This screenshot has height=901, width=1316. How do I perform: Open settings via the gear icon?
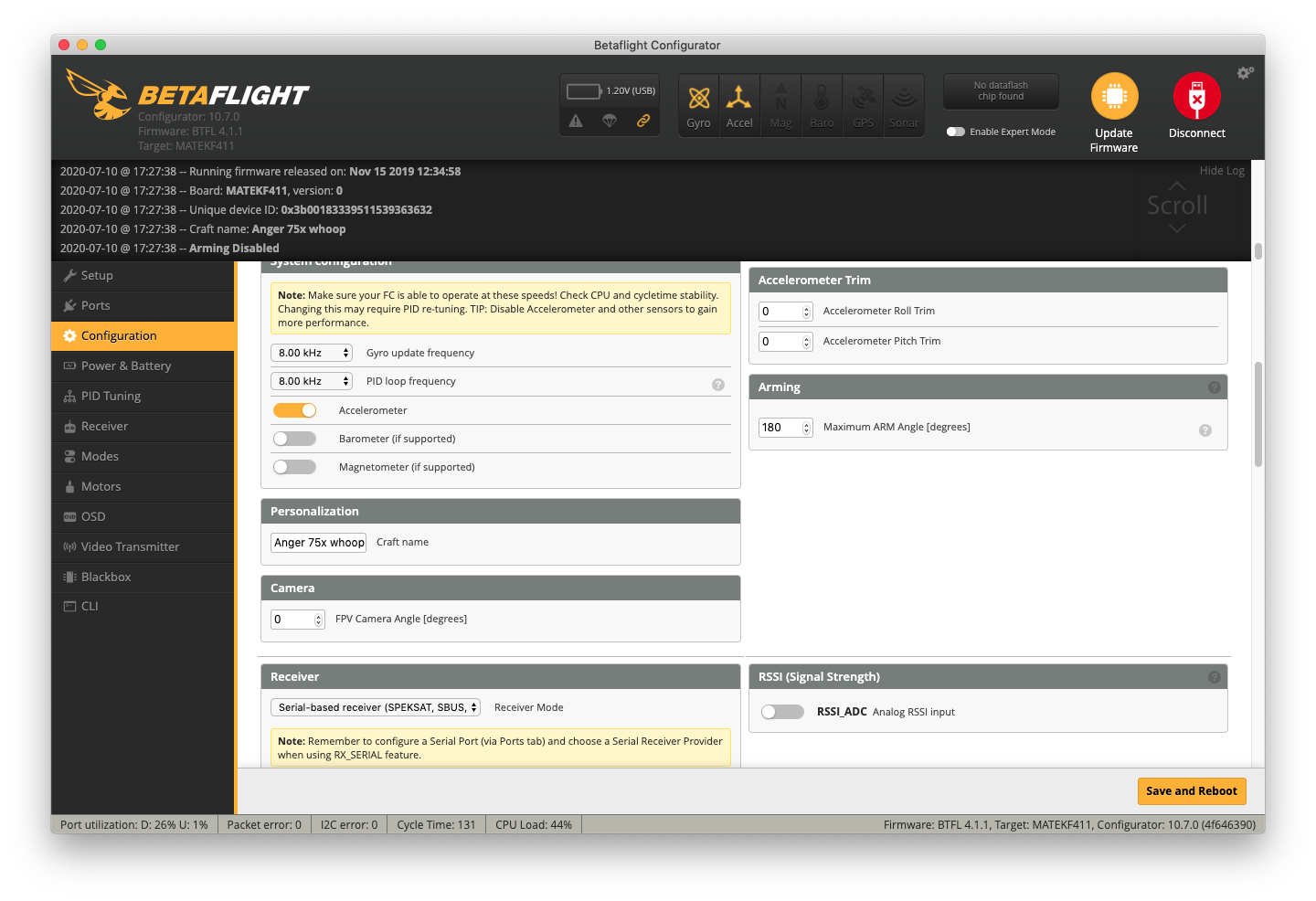coord(1245,73)
